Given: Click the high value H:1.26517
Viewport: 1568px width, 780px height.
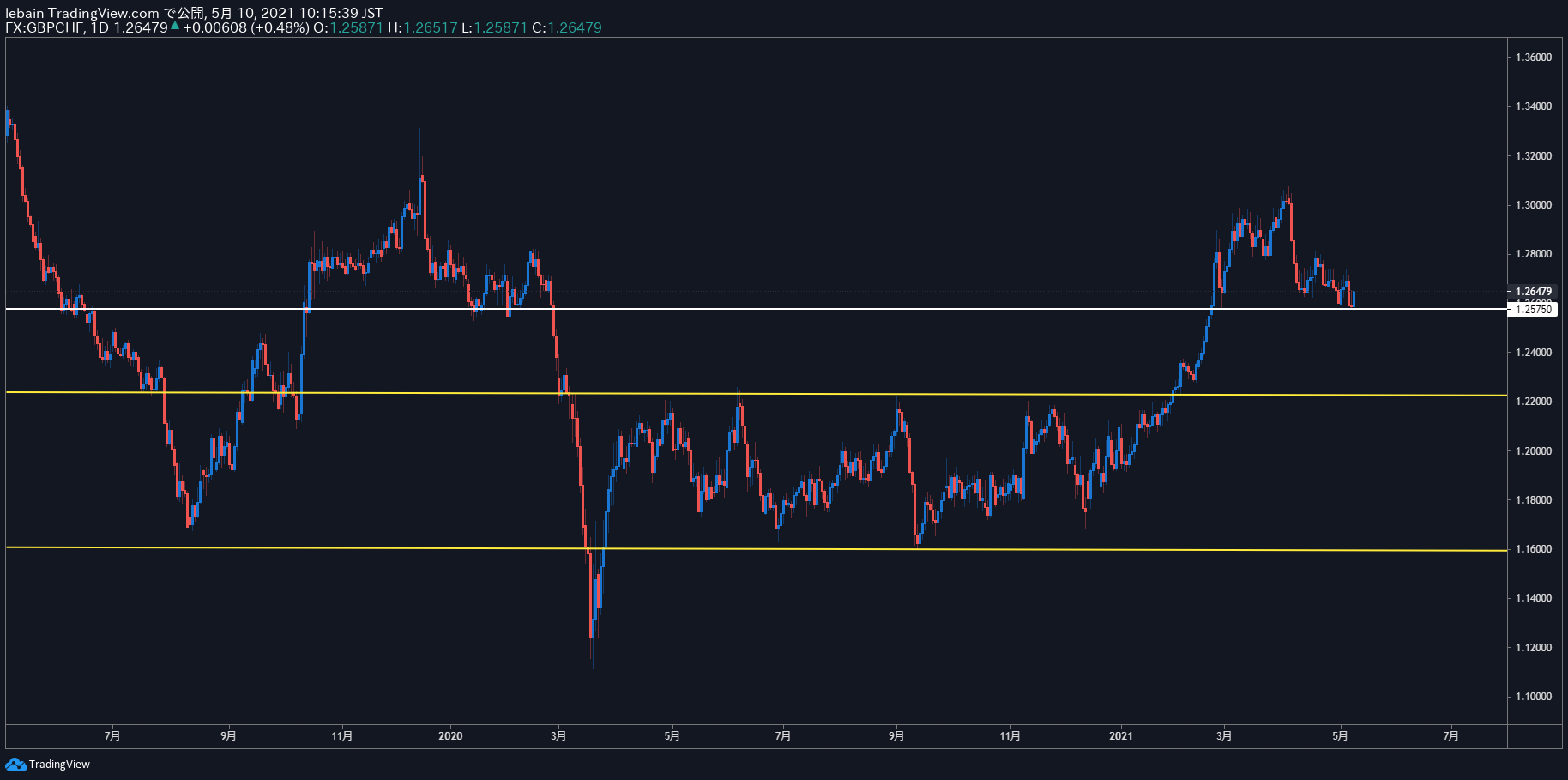Looking at the screenshot, I should [x=423, y=27].
